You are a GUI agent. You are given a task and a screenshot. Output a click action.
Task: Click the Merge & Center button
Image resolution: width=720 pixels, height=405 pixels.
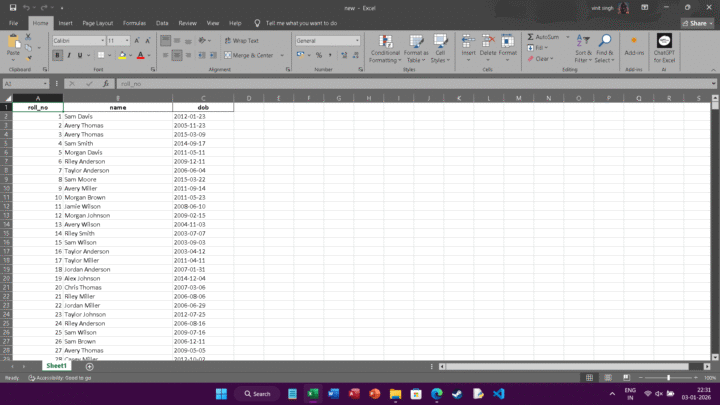pyautogui.click(x=248, y=56)
